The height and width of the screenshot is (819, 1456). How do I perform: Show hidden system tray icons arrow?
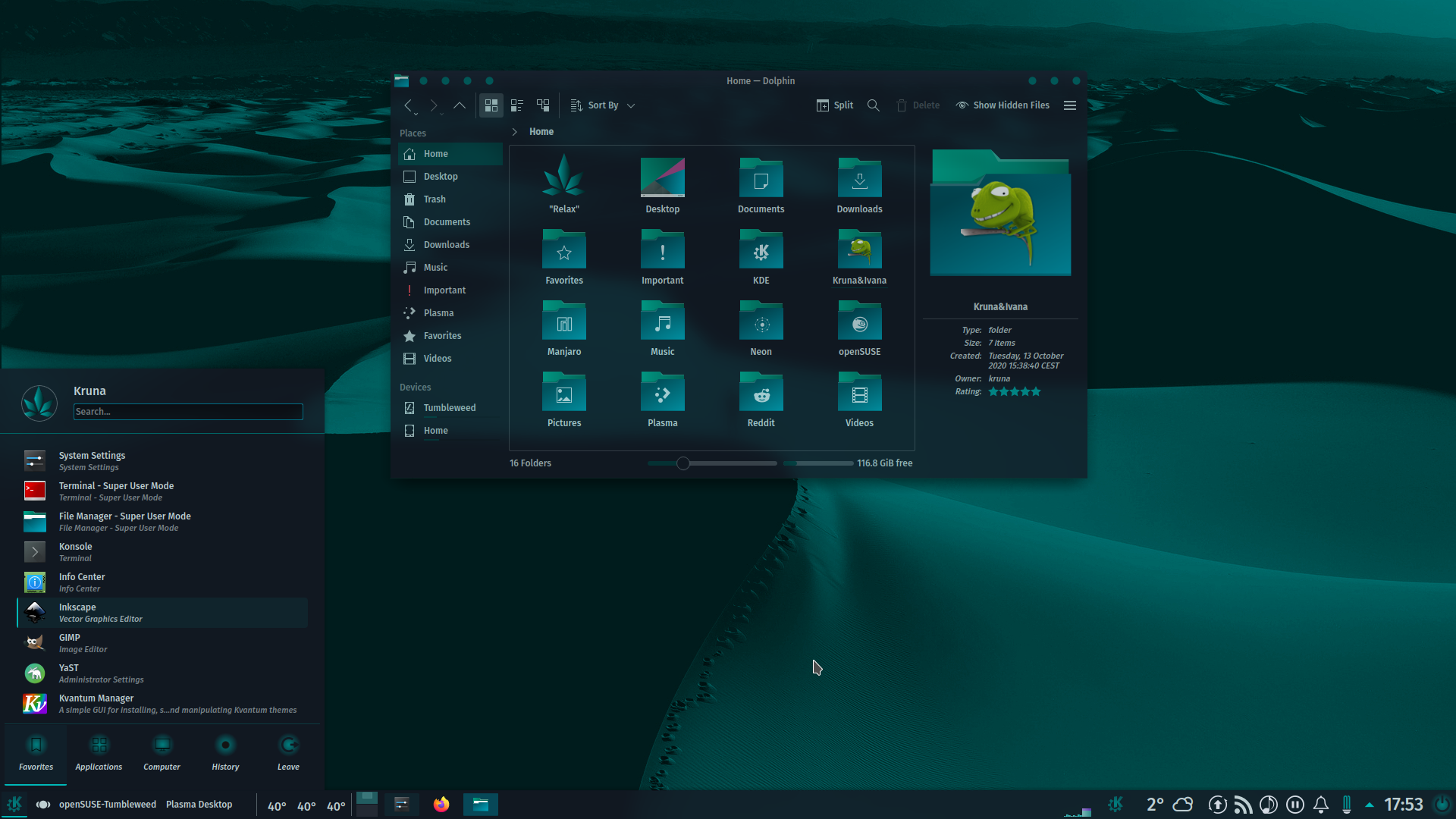1370,805
